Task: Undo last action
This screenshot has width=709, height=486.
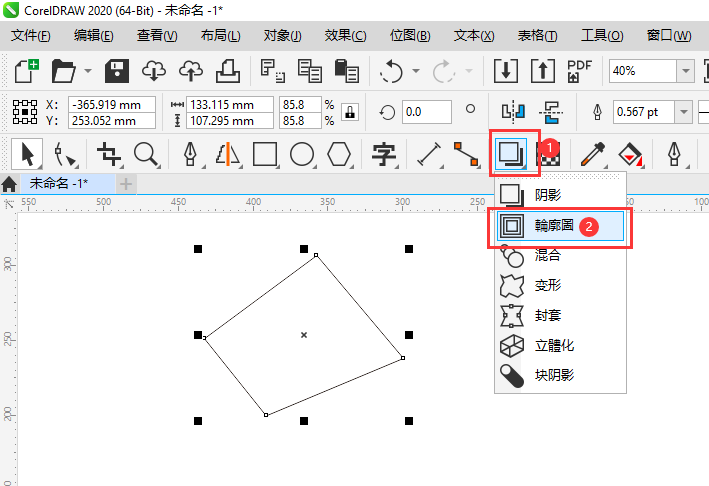Action: 392,71
